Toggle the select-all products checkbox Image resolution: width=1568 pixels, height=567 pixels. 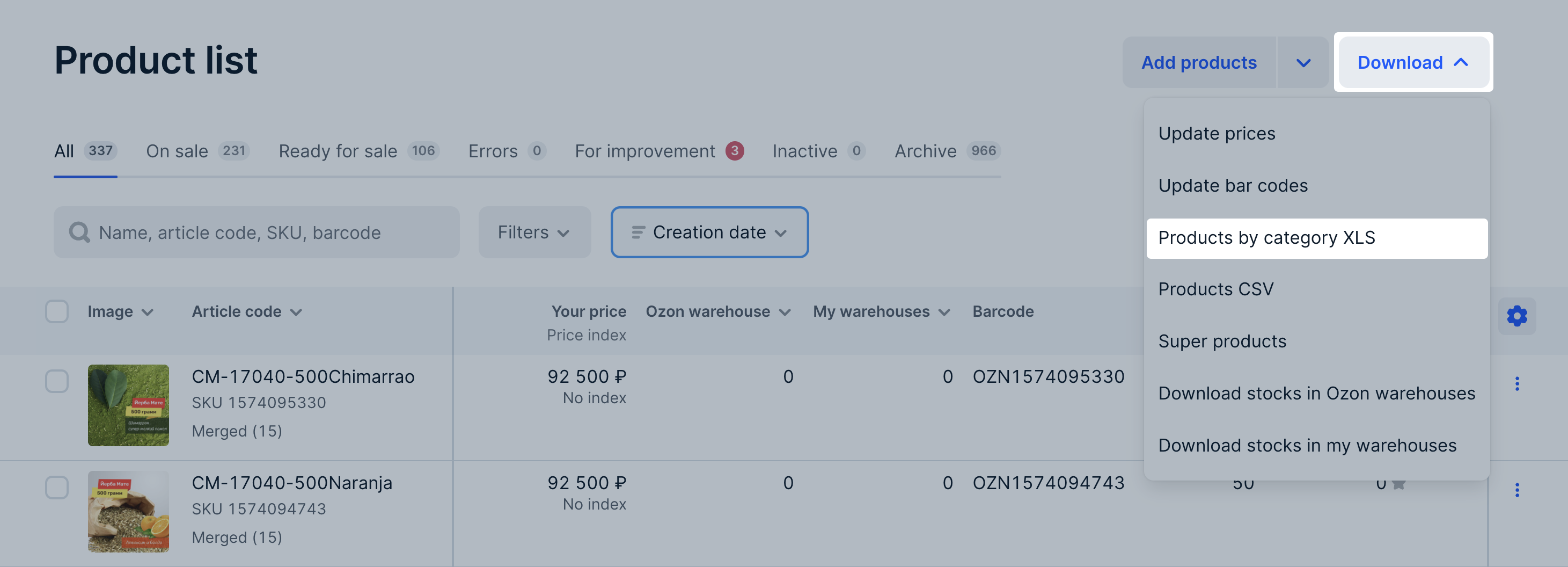57,312
